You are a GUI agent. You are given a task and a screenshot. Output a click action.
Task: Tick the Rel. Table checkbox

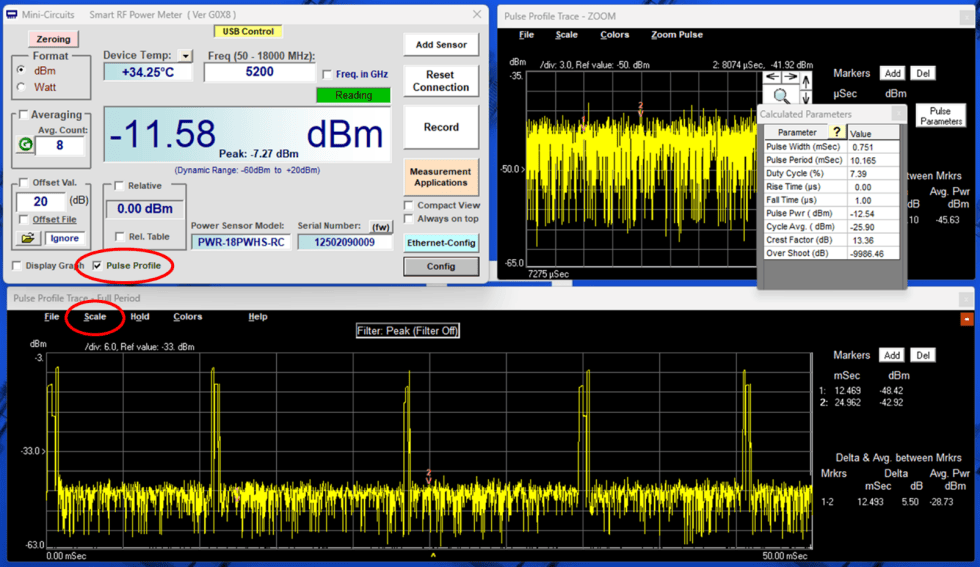coord(119,236)
